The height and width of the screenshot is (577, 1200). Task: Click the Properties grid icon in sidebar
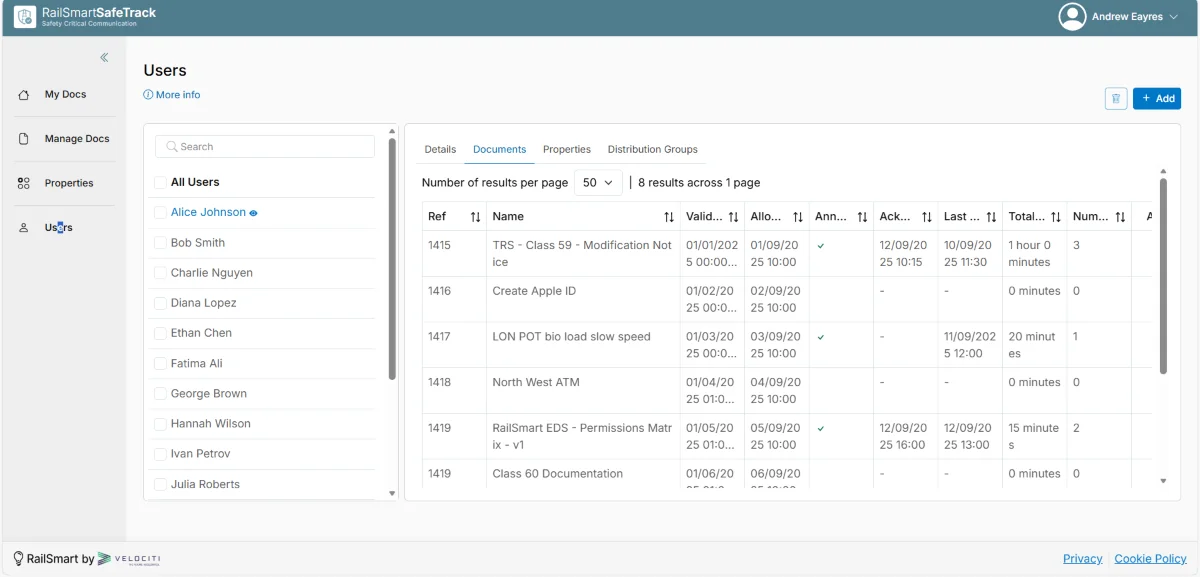(24, 183)
